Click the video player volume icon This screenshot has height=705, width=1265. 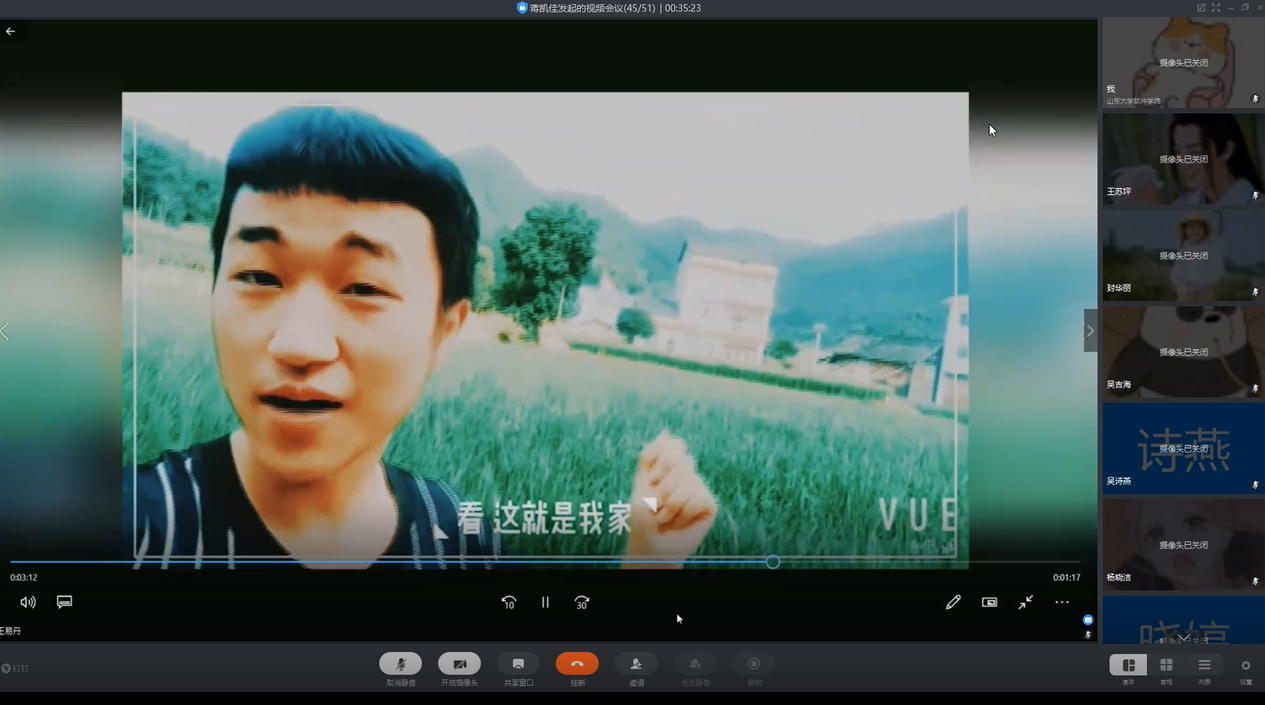pos(28,602)
